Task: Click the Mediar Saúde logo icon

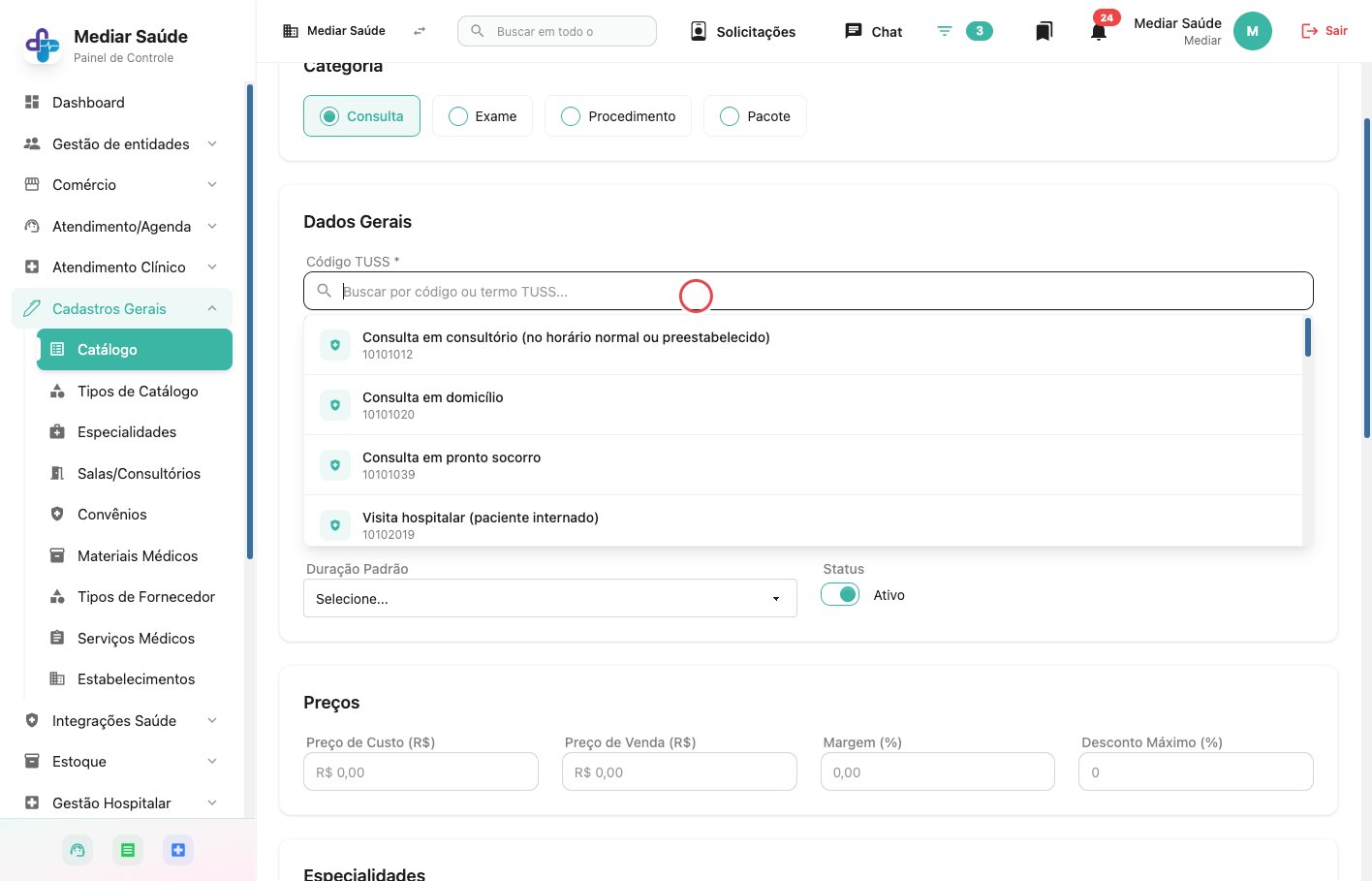Action: pyautogui.click(x=43, y=46)
